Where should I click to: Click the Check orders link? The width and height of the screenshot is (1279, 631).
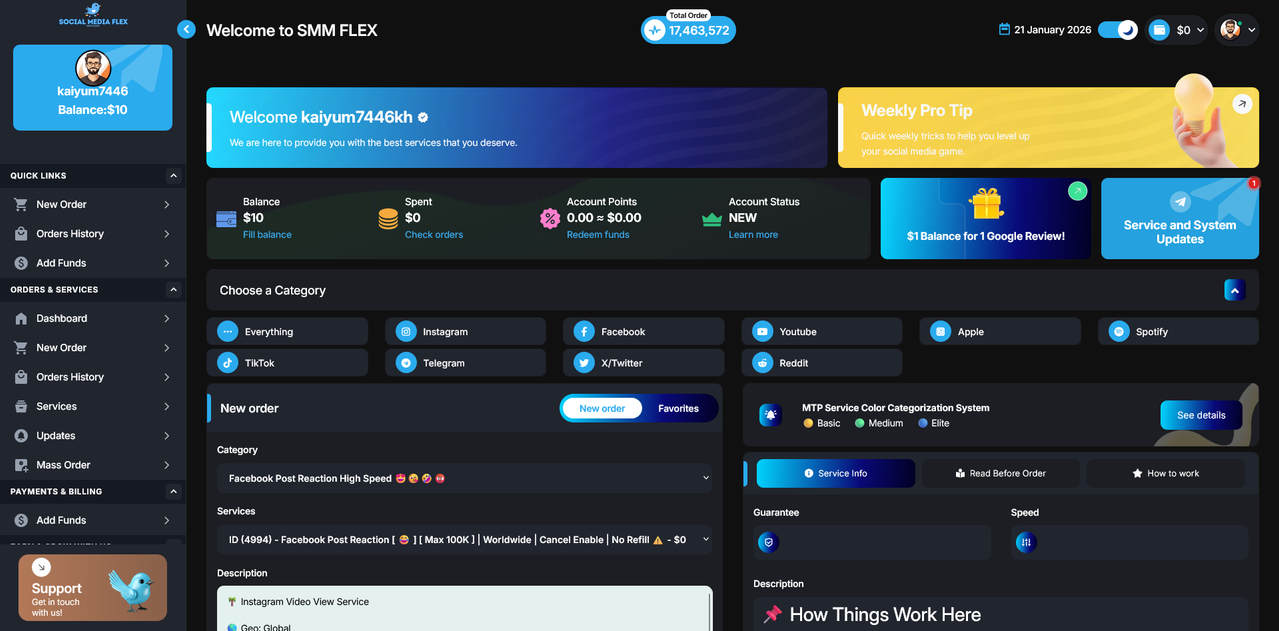point(434,235)
